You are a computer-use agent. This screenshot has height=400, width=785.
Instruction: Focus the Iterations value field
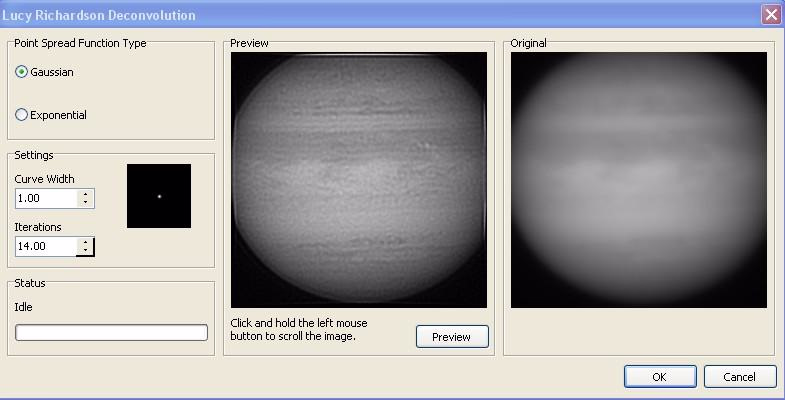(x=46, y=246)
